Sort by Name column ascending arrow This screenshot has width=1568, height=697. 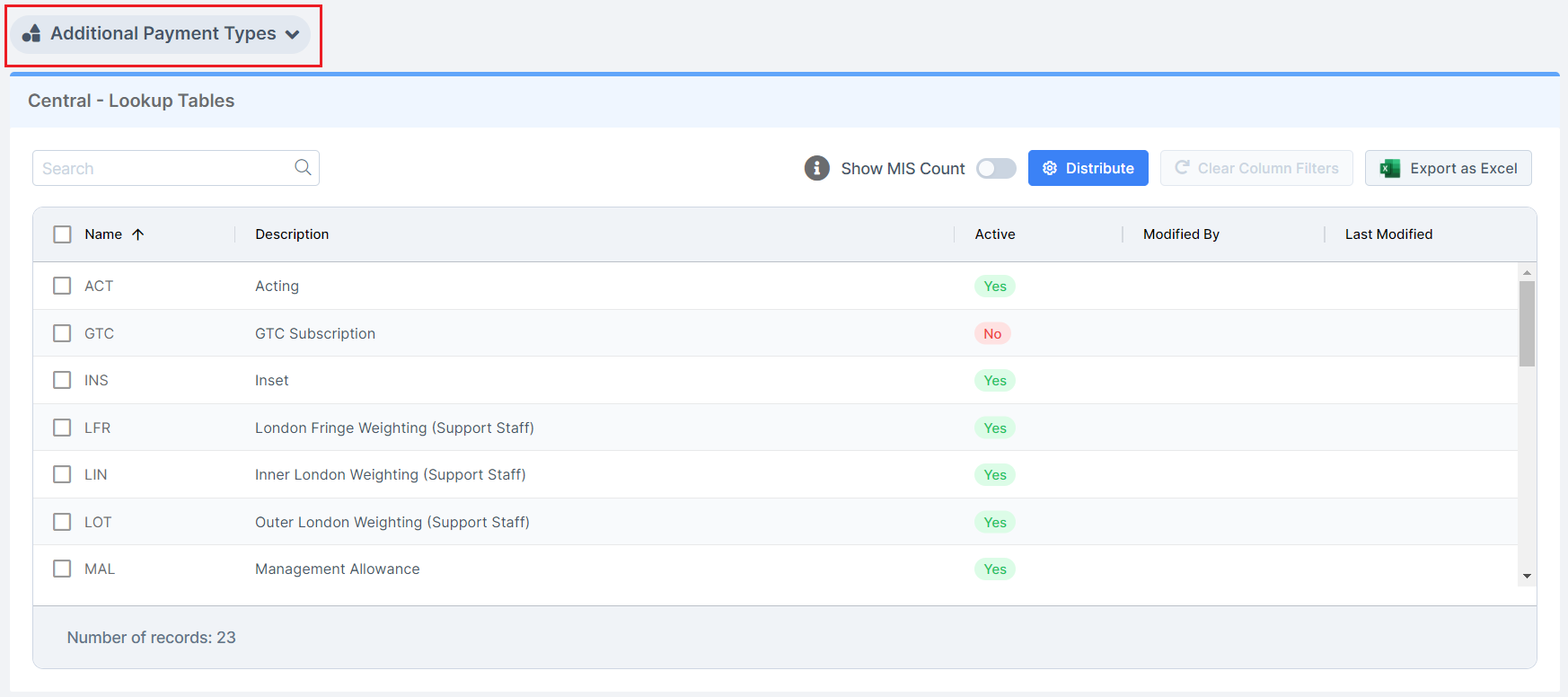[137, 234]
